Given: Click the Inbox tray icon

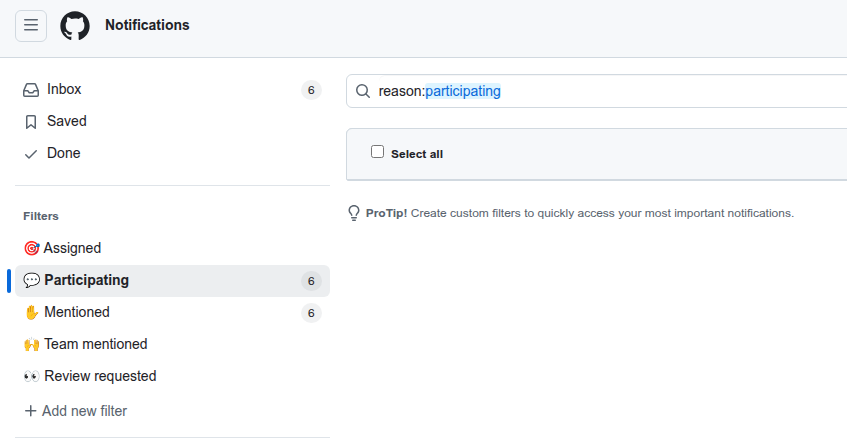Looking at the screenshot, I should tap(31, 90).
